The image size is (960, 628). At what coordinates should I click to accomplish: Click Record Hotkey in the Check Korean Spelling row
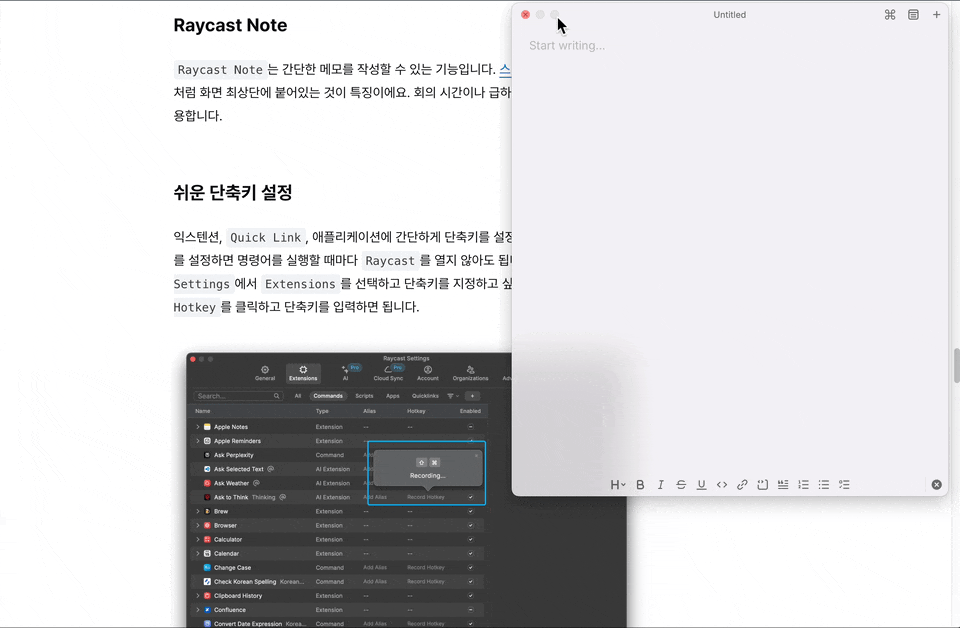(x=426, y=581)
